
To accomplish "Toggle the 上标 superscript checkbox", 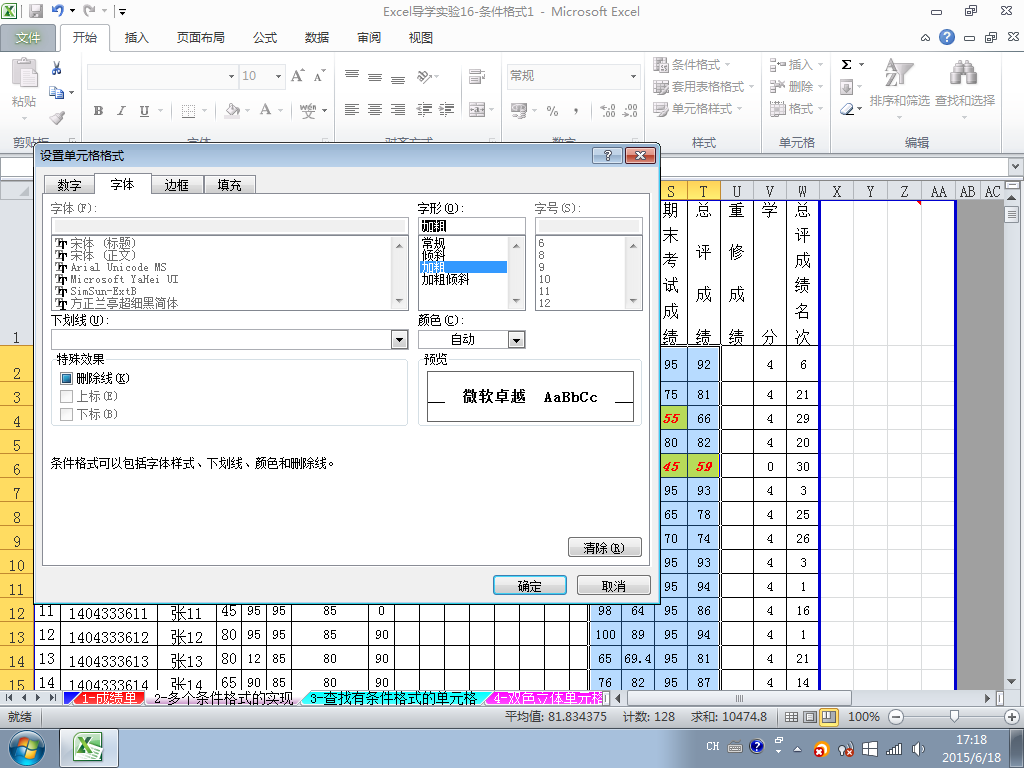I will [66, 396].
